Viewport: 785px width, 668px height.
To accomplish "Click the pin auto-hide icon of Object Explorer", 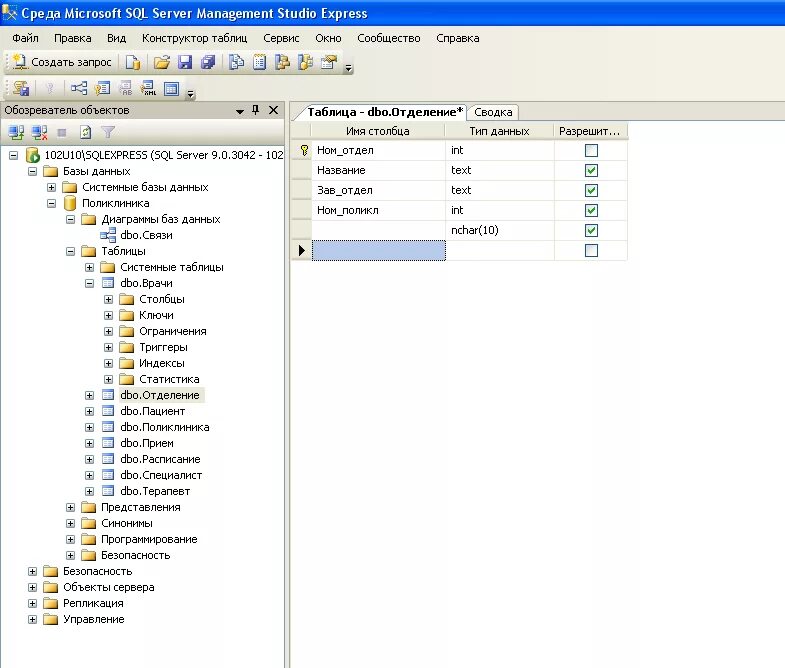I will pos(256,110).
